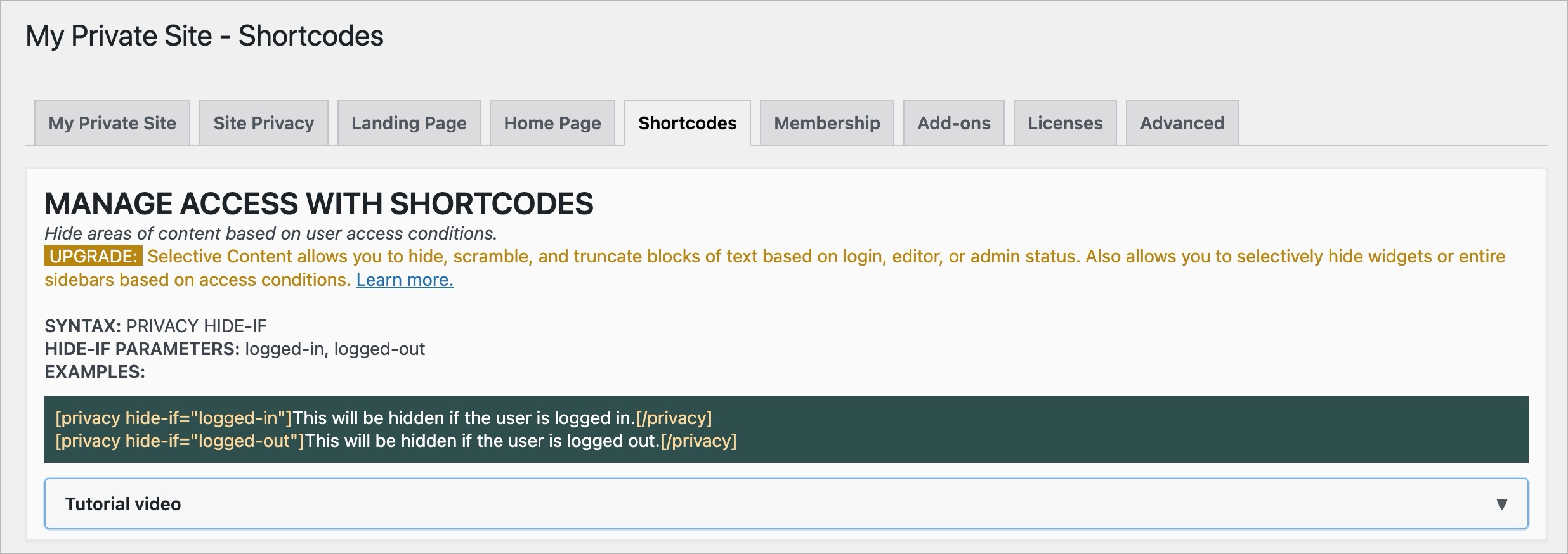Click the logged-in shortcode example line

click(384, 418)
